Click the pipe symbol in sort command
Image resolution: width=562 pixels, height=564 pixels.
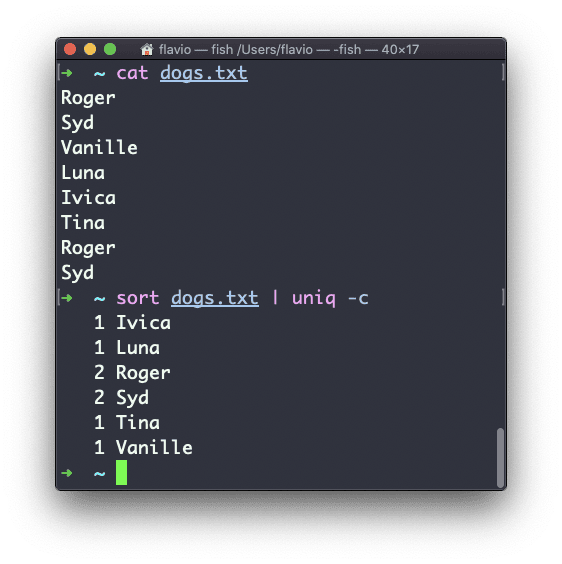(275, 298)
